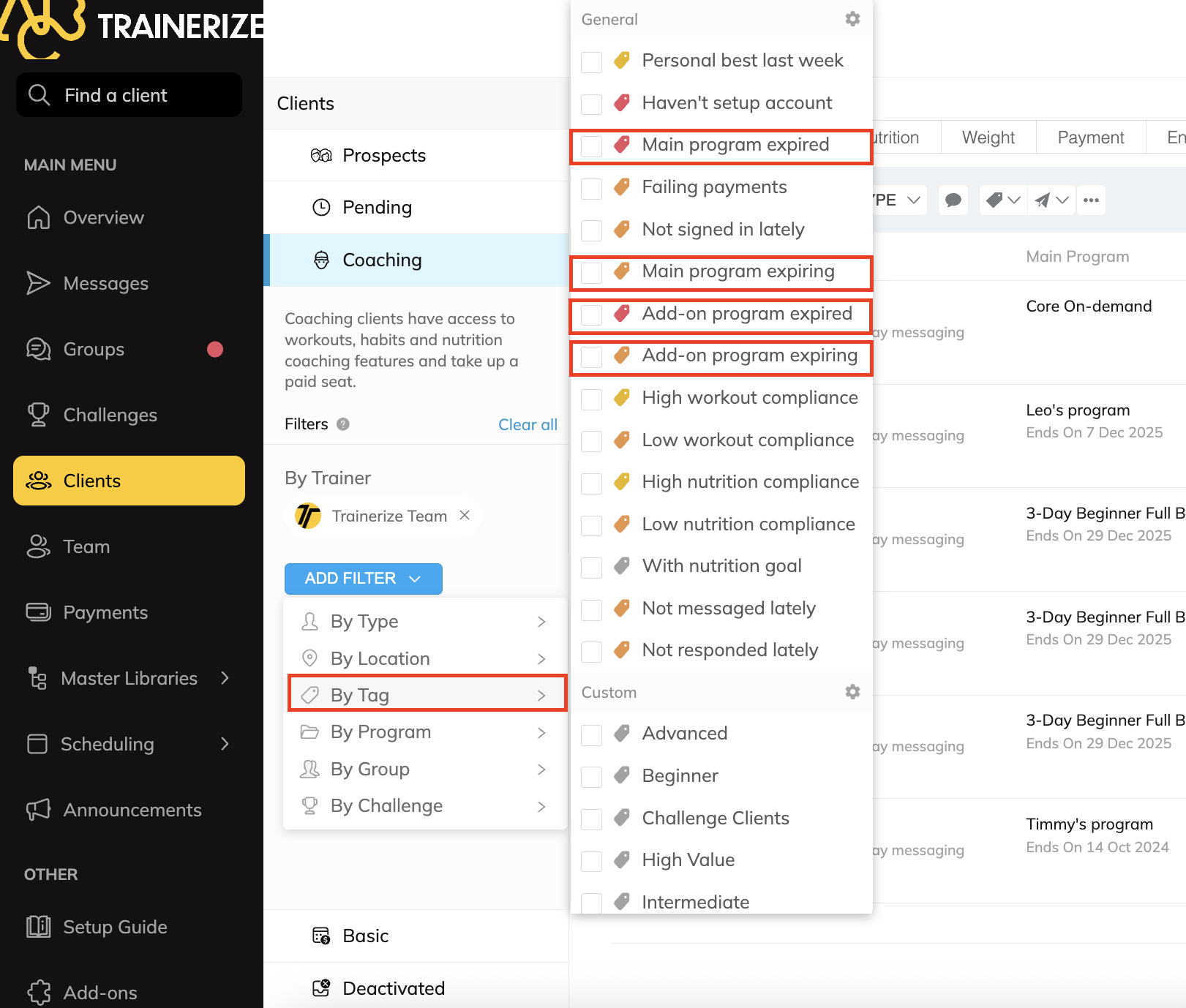The width and height of the screenshot is (1186, 1008).
Task: Click the Find a client search field
Action: [x=130, y=95]
